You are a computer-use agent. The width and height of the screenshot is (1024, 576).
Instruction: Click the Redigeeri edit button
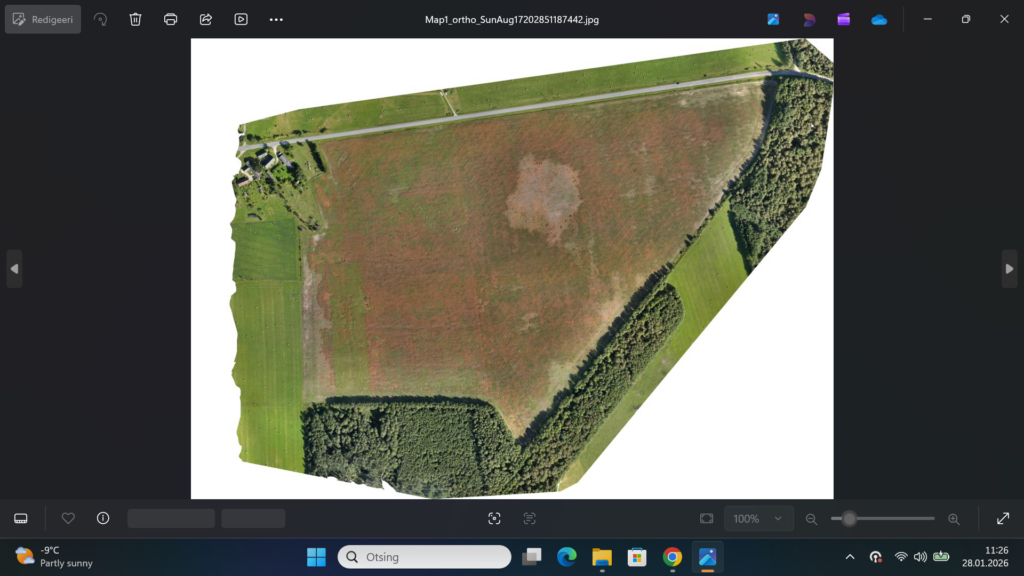tap(43, 19)
